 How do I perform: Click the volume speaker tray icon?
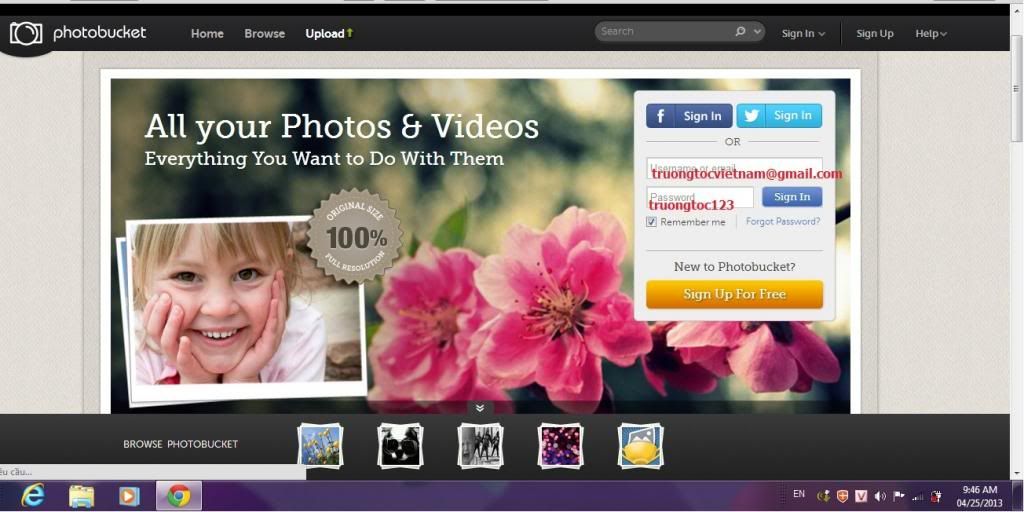(x=880, y=496)
